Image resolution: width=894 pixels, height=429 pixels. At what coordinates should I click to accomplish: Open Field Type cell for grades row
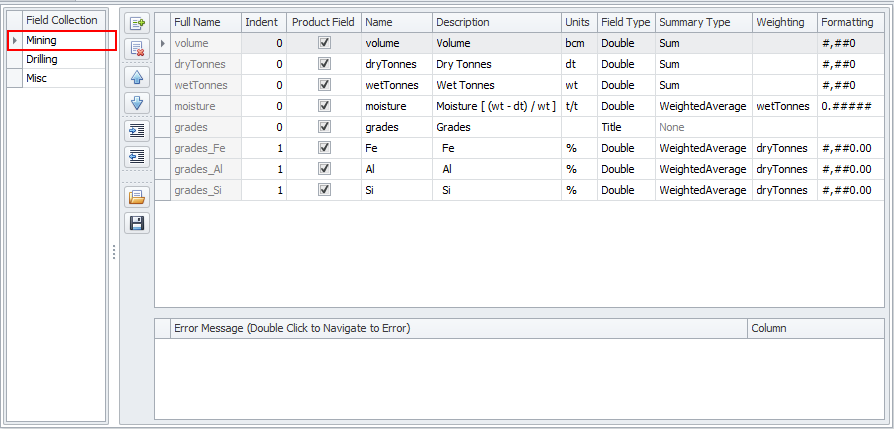point(625,127)
